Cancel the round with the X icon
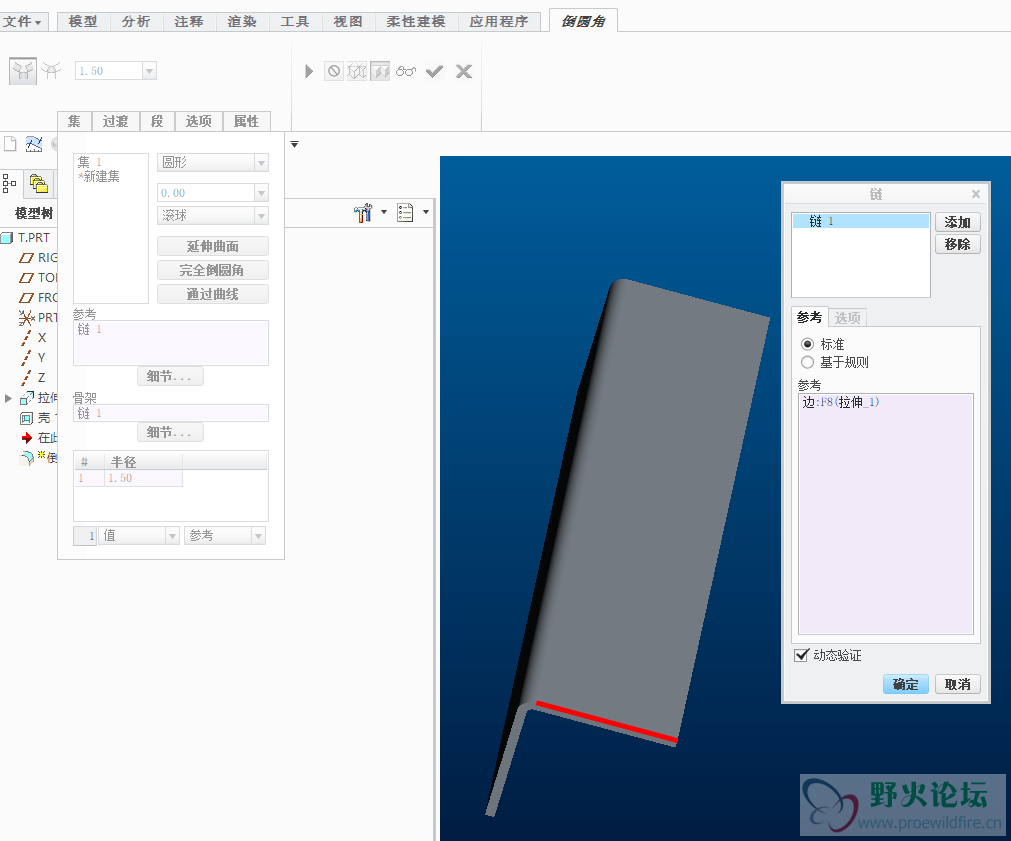 464,71
